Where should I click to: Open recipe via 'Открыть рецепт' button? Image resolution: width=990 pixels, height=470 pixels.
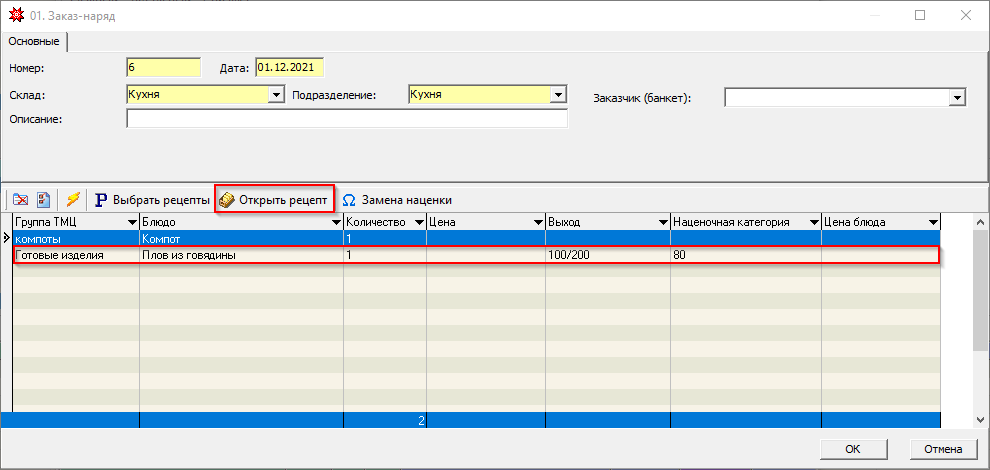click(274, 200)
